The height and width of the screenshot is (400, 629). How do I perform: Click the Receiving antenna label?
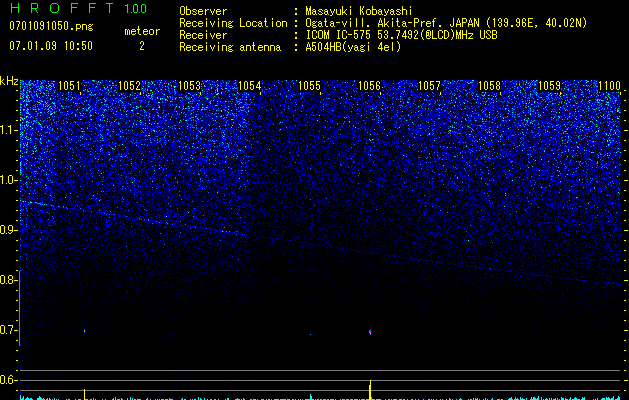coord(230,47)
